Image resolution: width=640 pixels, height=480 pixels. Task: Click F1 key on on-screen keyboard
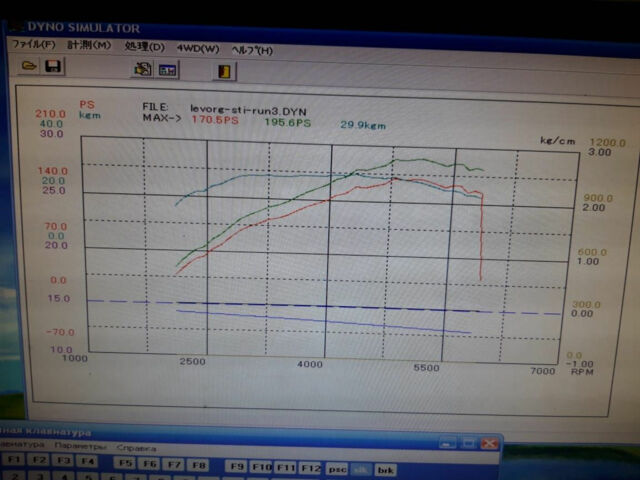(x=13, y=460)
